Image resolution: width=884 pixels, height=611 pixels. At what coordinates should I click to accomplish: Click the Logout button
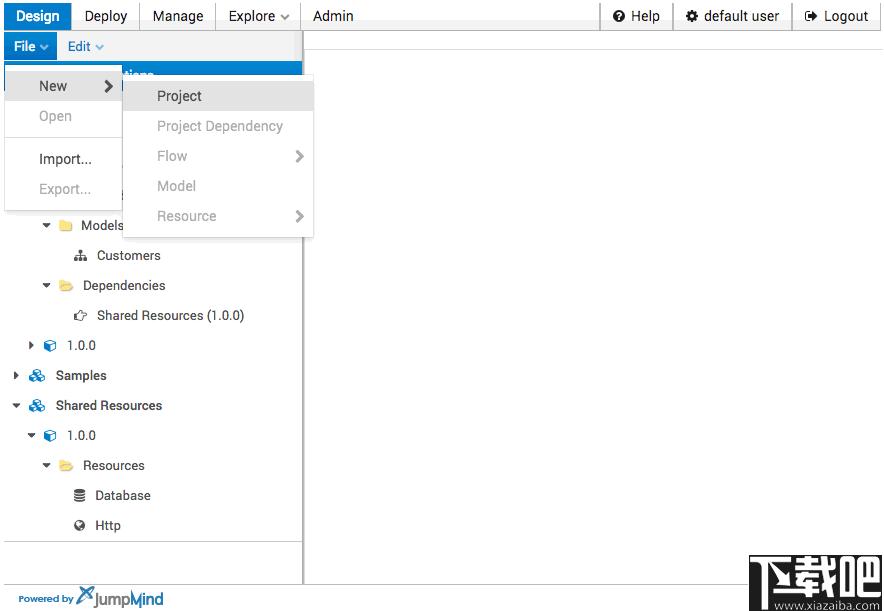837,16
